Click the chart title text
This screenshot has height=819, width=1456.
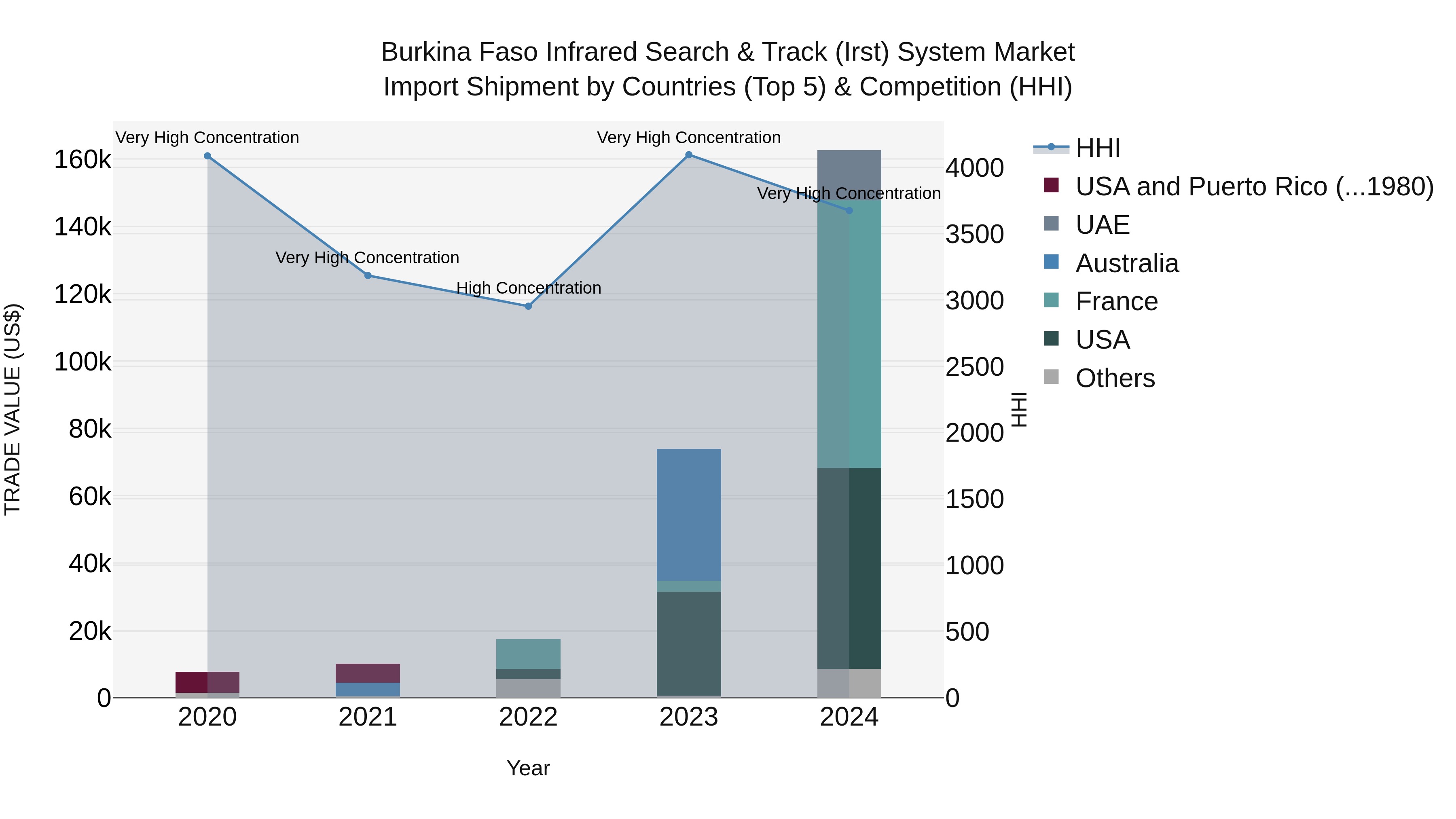coord(728,69)
